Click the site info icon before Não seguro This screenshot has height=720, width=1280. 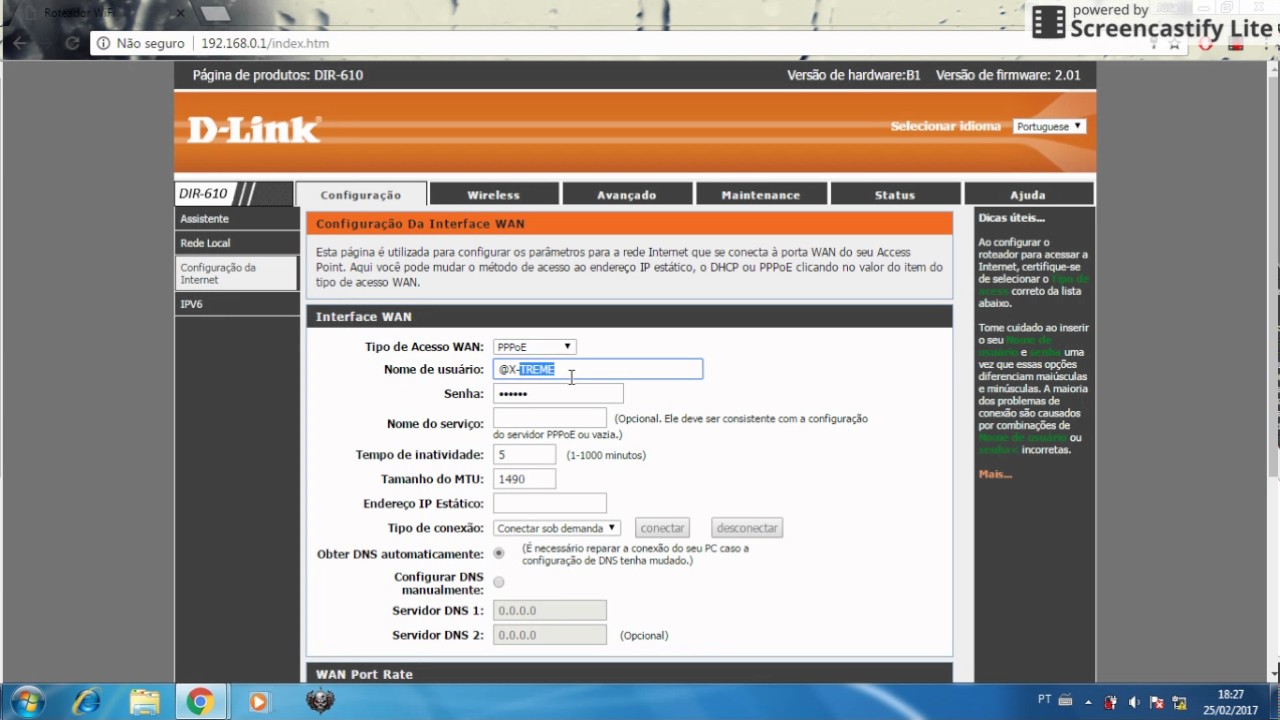104,43
